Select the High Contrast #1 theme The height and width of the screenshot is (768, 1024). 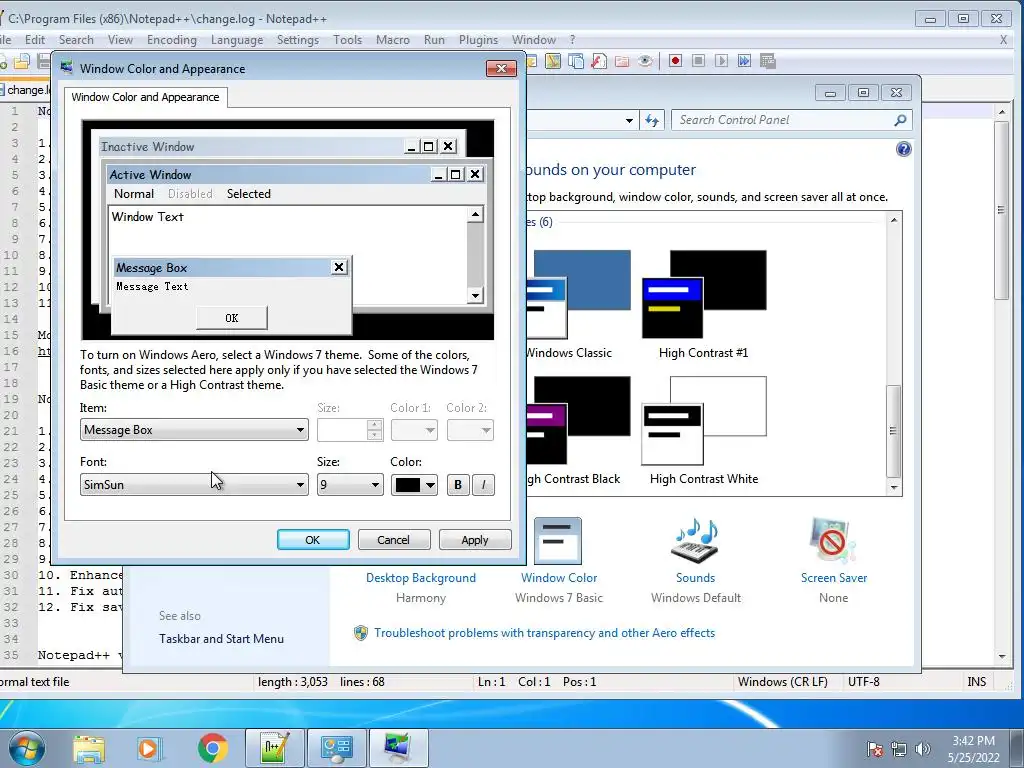pos(703,304)
